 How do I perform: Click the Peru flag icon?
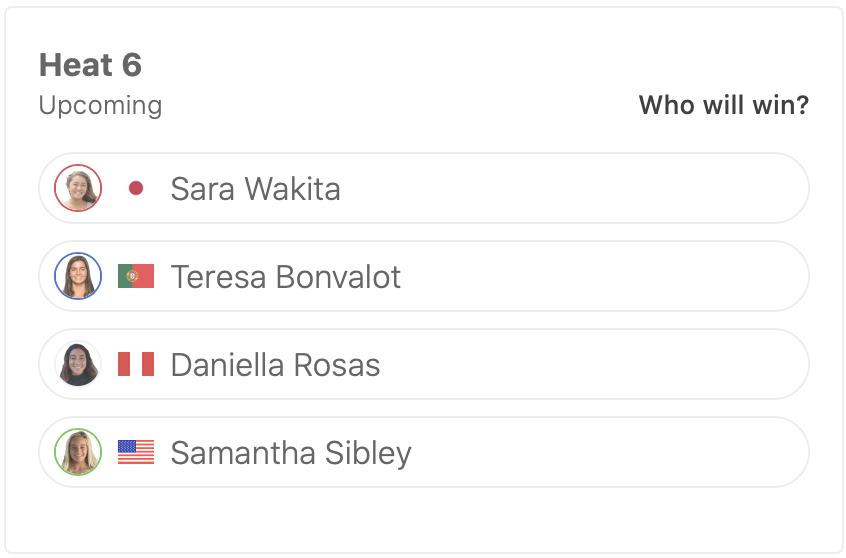[x=136, y=364]
